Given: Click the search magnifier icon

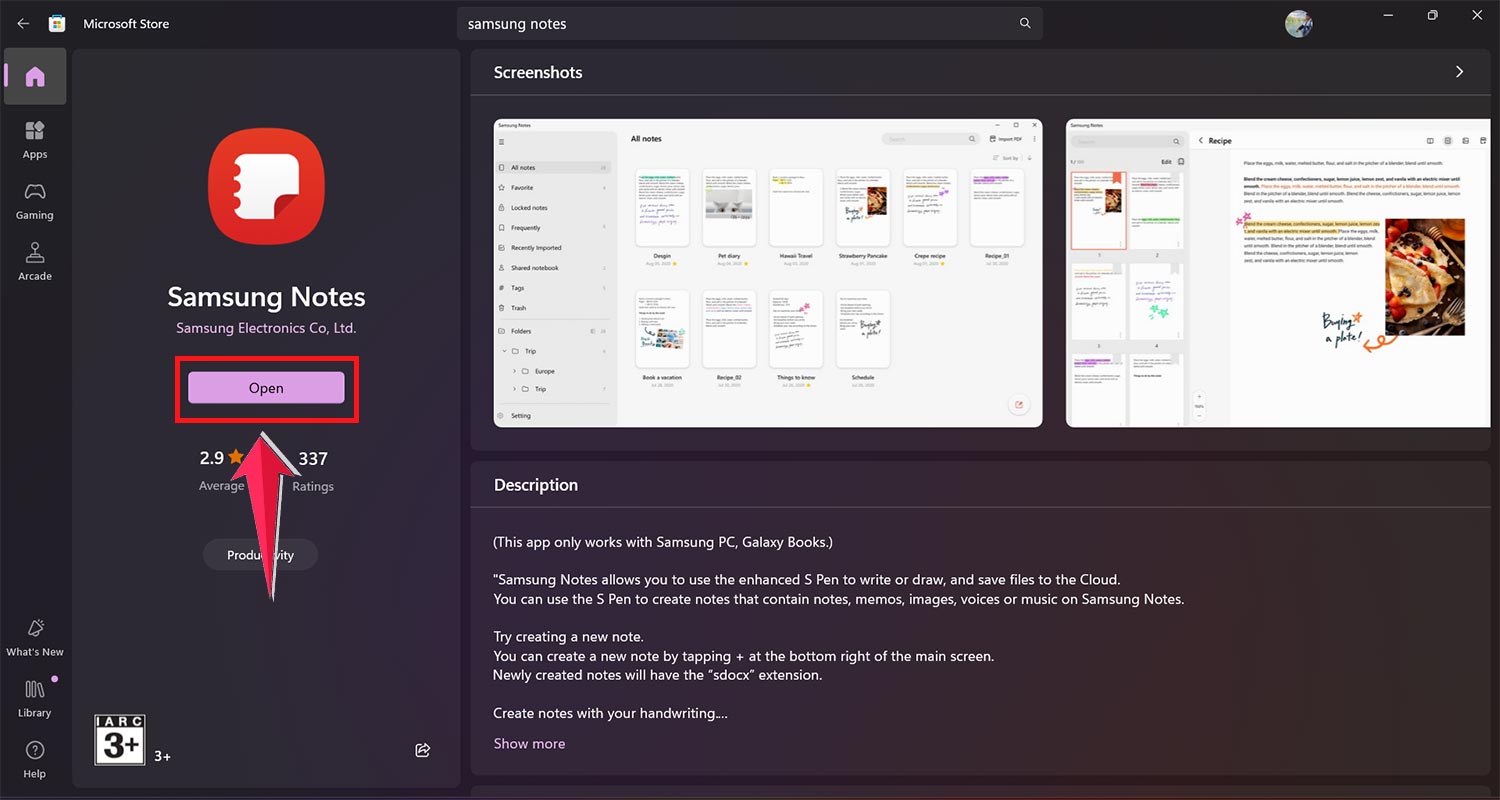Looking at the screenshot, I should coord(1025,24).
